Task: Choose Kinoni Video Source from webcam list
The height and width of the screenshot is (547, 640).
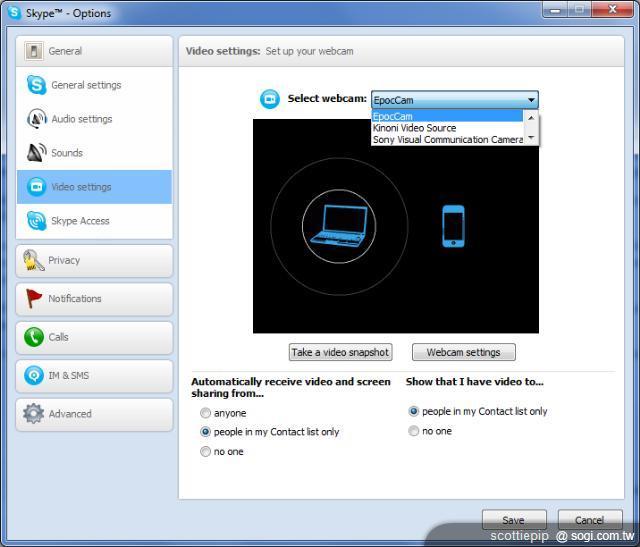Action: pyautogui.click(x=414, y=128)
